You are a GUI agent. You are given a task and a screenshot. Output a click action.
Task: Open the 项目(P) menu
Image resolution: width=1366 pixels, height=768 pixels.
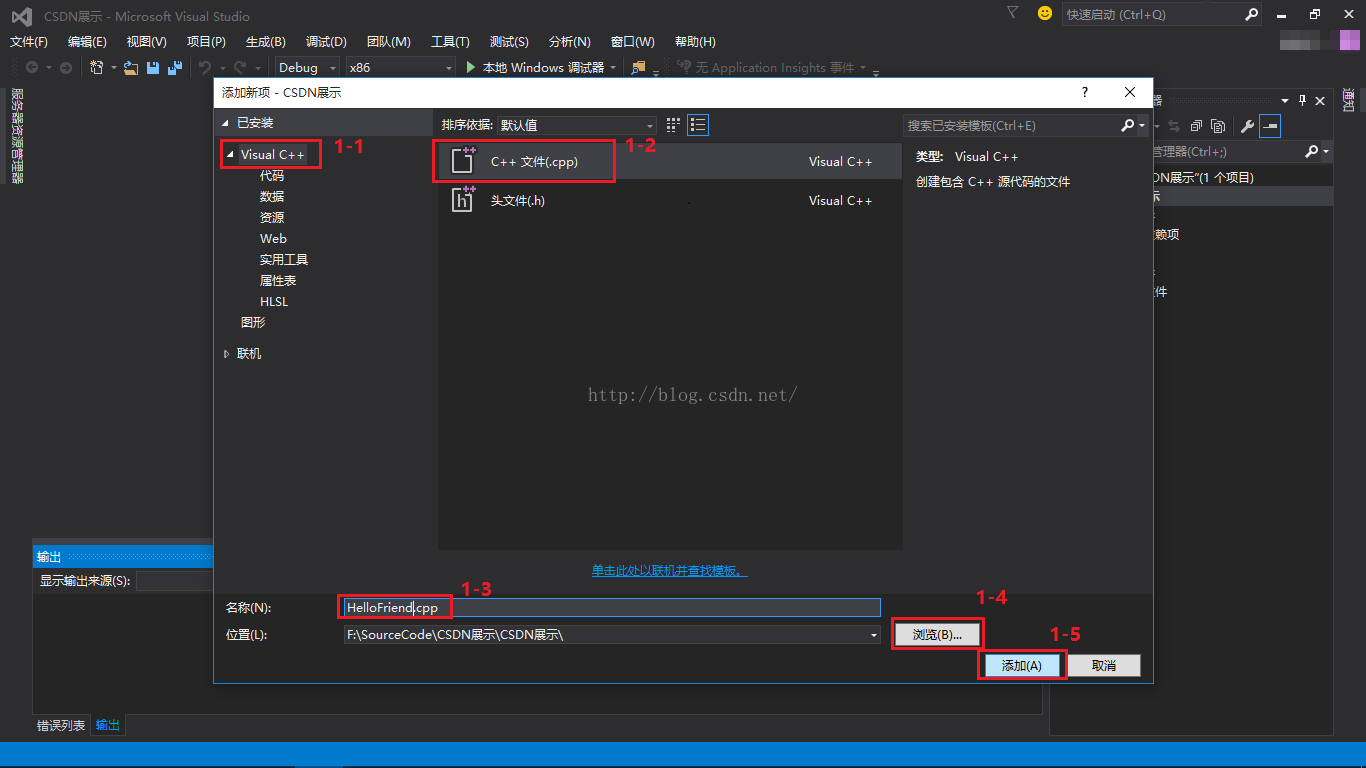click(x=206, y=41)
